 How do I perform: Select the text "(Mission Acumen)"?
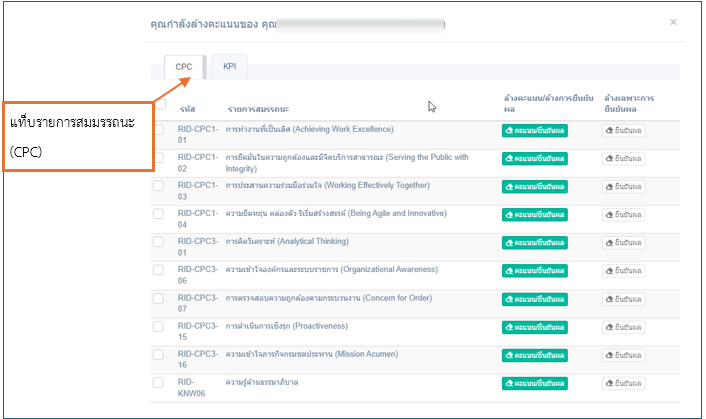tap(367, 354)
